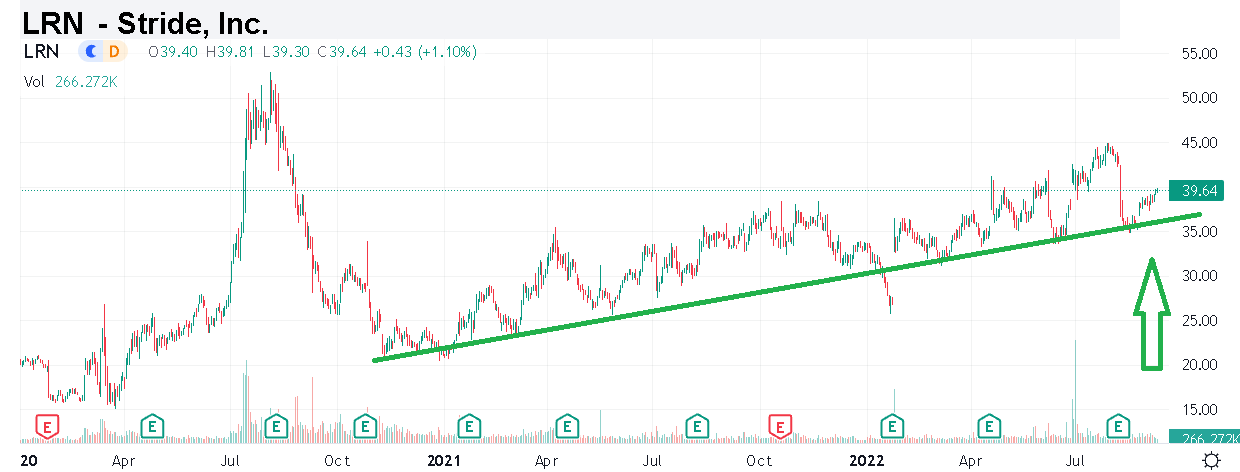Click the 2021 label on time axis

pyautogui.click(x=443, y=461)
